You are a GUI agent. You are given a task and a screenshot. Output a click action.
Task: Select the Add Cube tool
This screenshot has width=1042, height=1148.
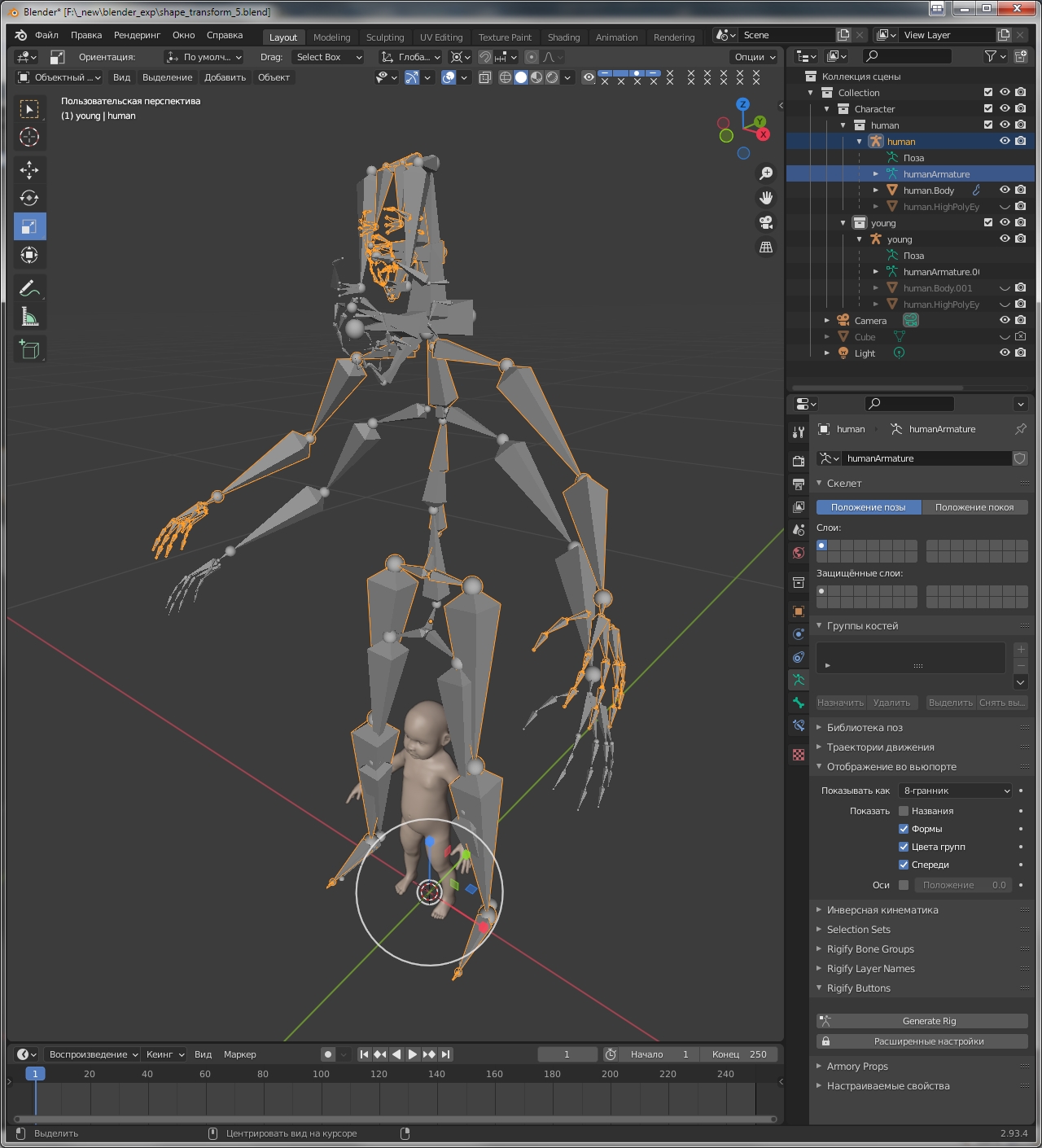[29, 349]
